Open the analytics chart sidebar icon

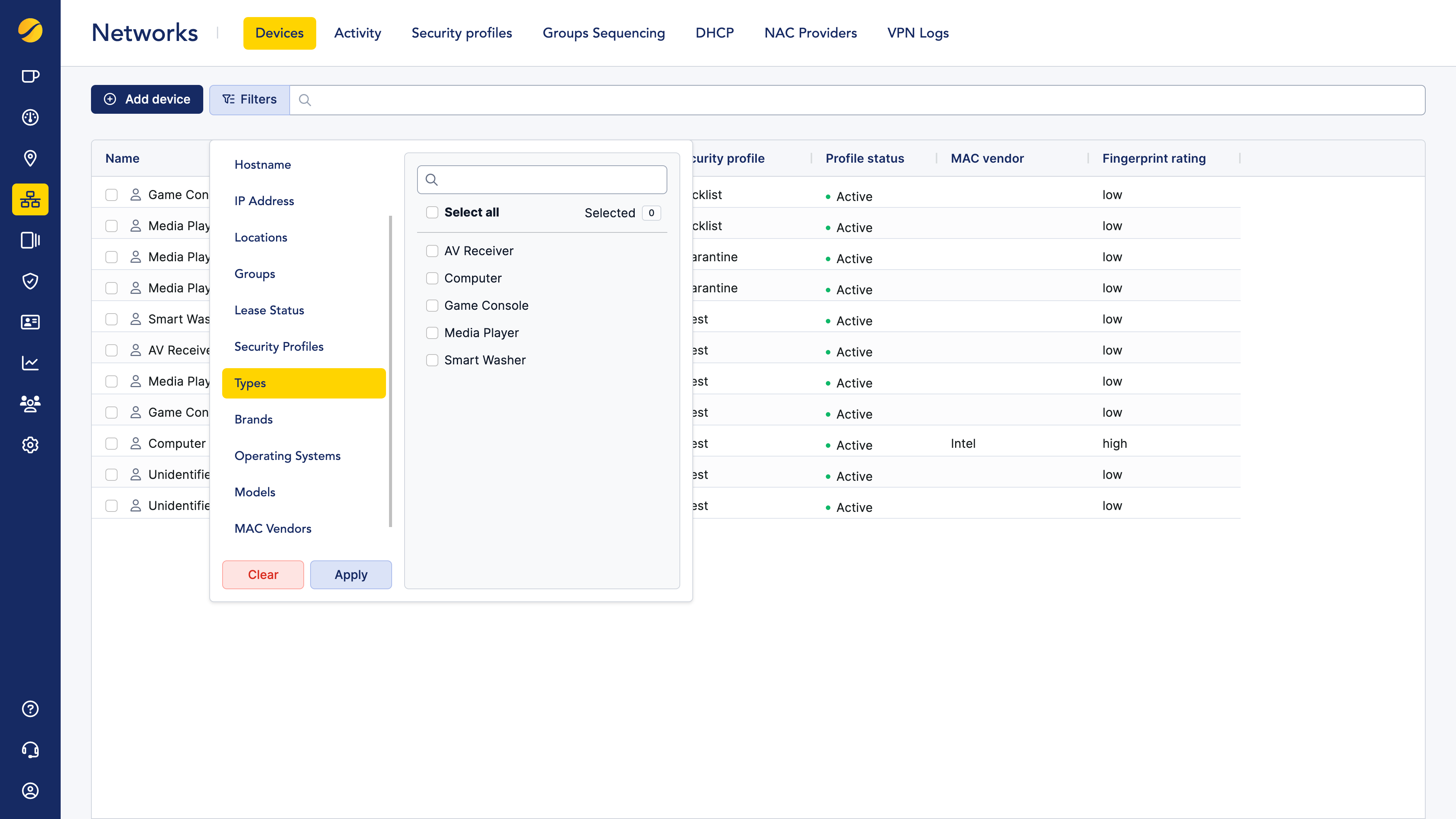pyautogui.click(x=30, y=363)
